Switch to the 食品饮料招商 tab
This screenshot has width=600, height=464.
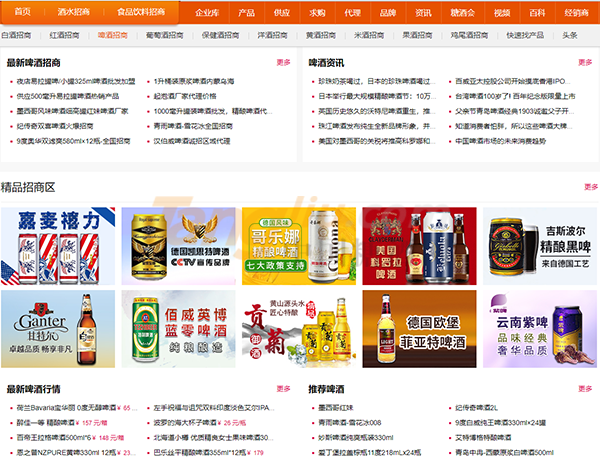click(141, 12)
